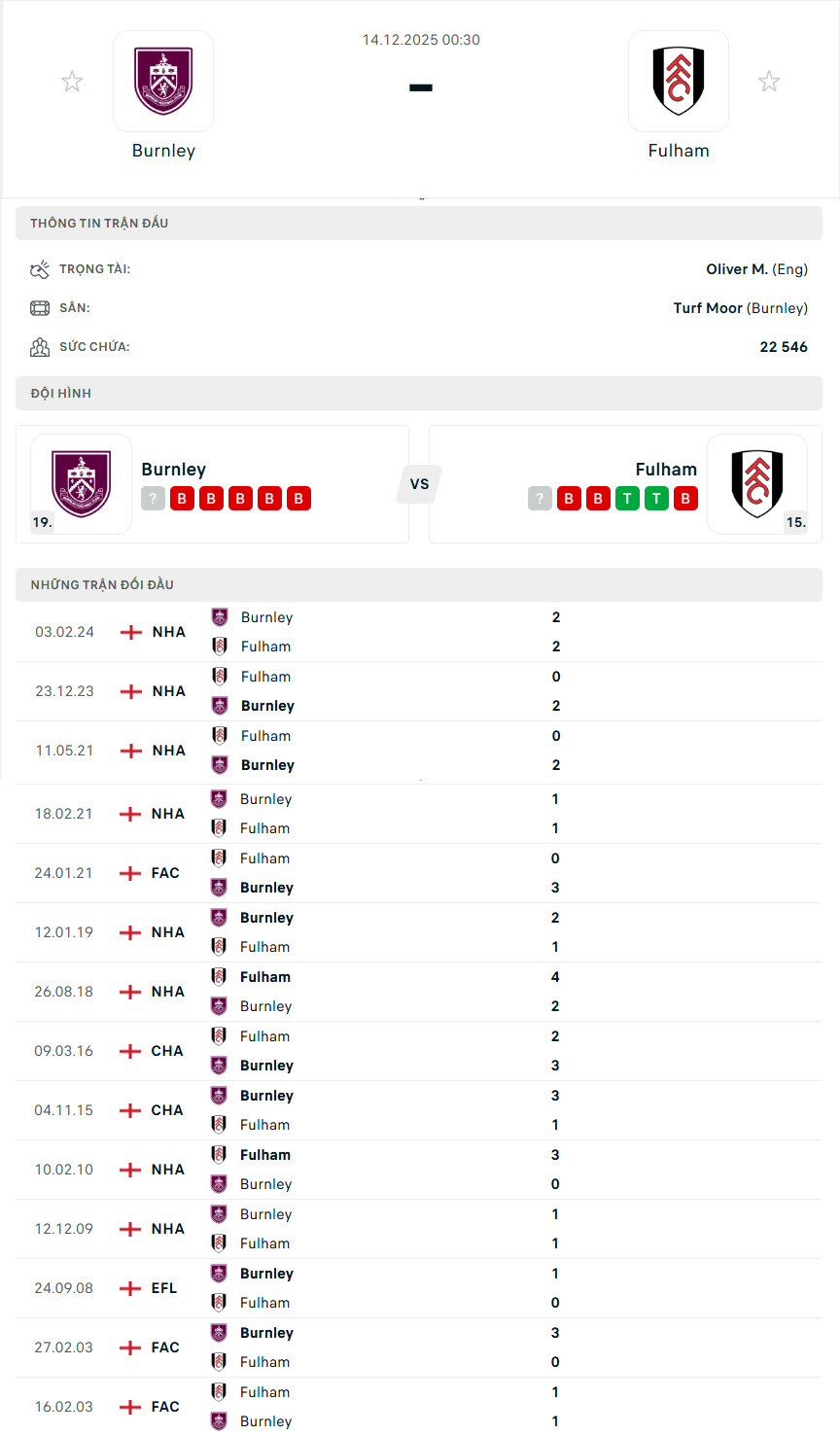Click the small Burnley crest in the lineup panel
The image size is (840, 1435).
[81, 484]
